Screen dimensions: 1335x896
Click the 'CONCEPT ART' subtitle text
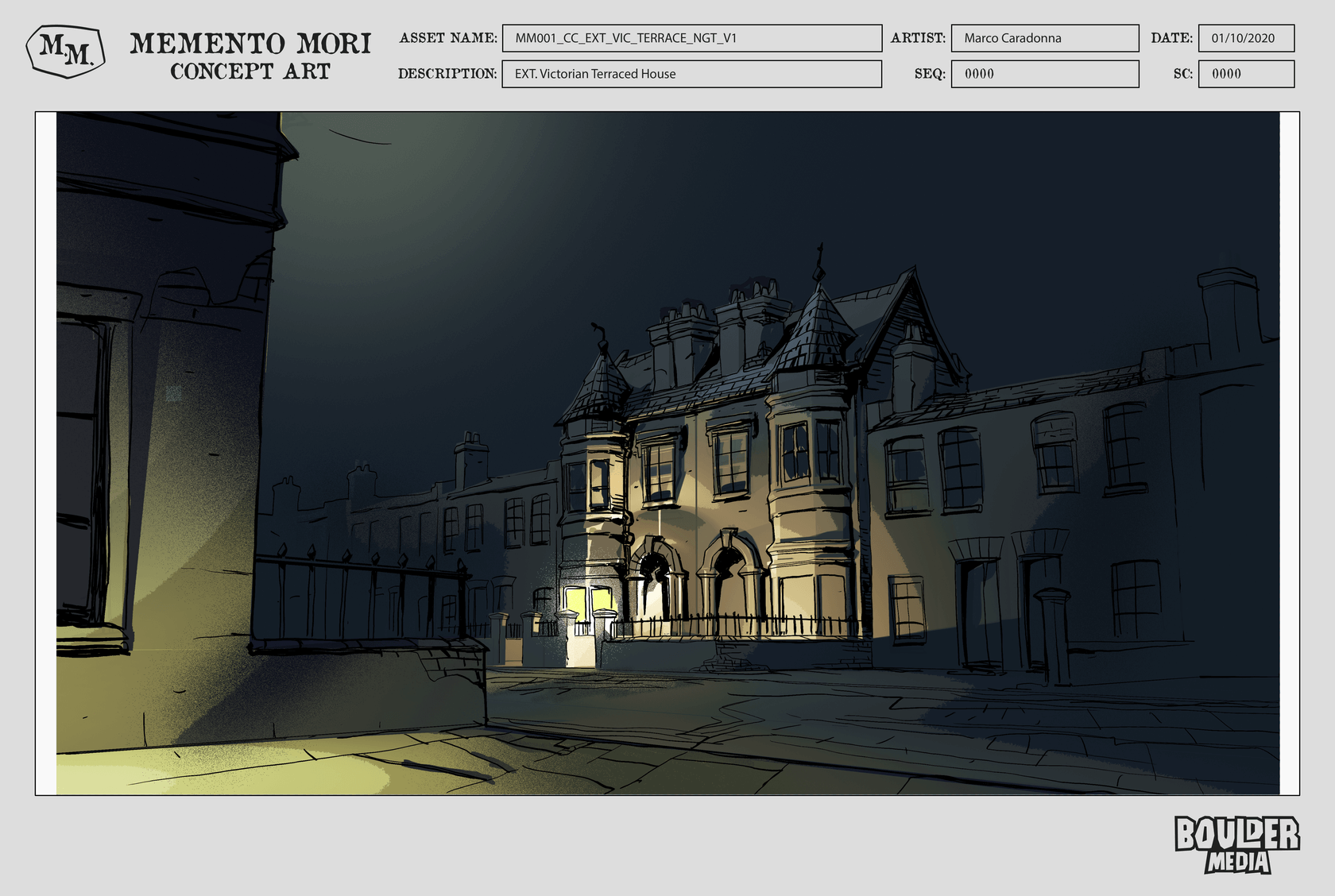coord(250,71)
